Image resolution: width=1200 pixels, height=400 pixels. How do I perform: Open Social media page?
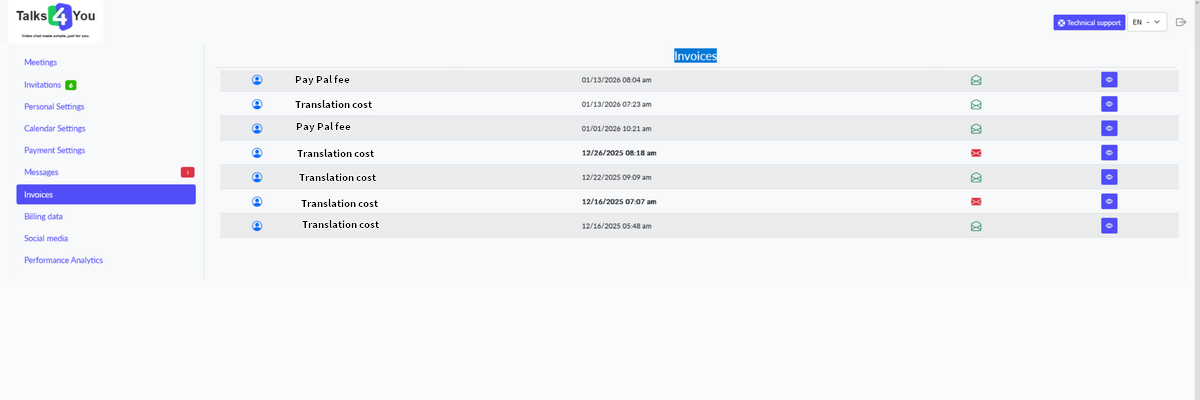point(46,238)
